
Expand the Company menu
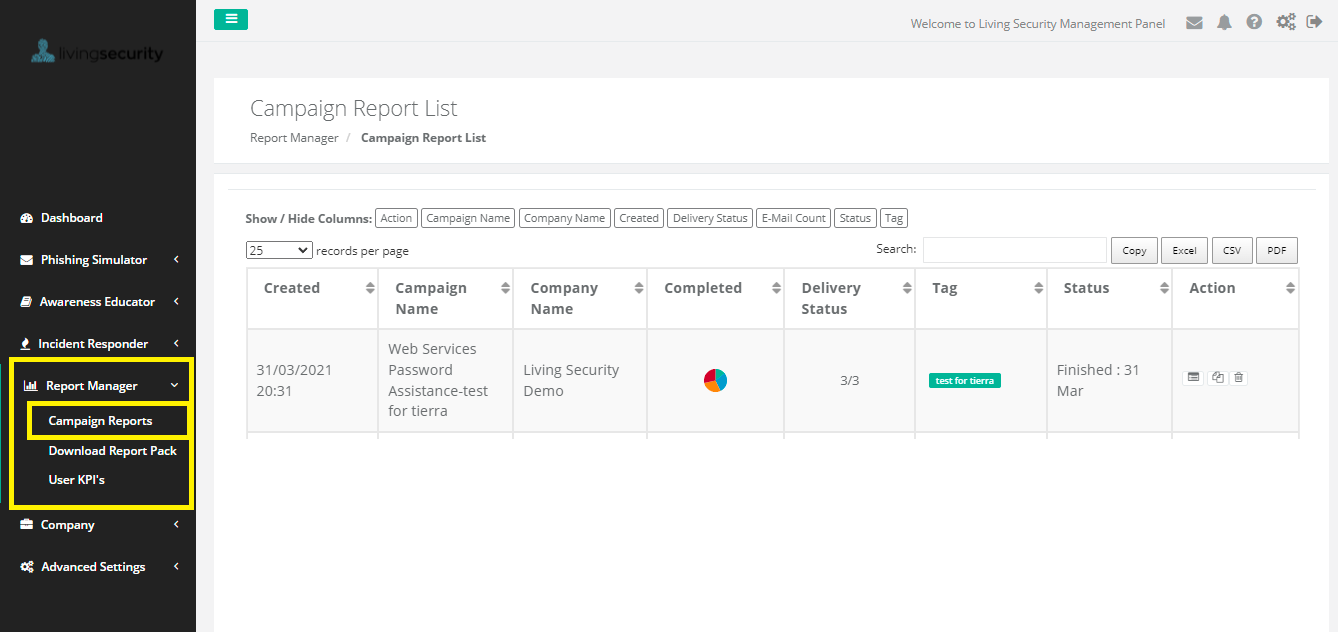coord(98,524)
